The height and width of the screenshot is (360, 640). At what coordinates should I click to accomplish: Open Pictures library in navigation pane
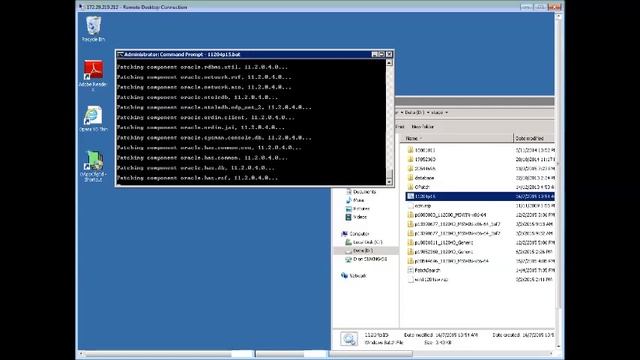click(358, 209)
